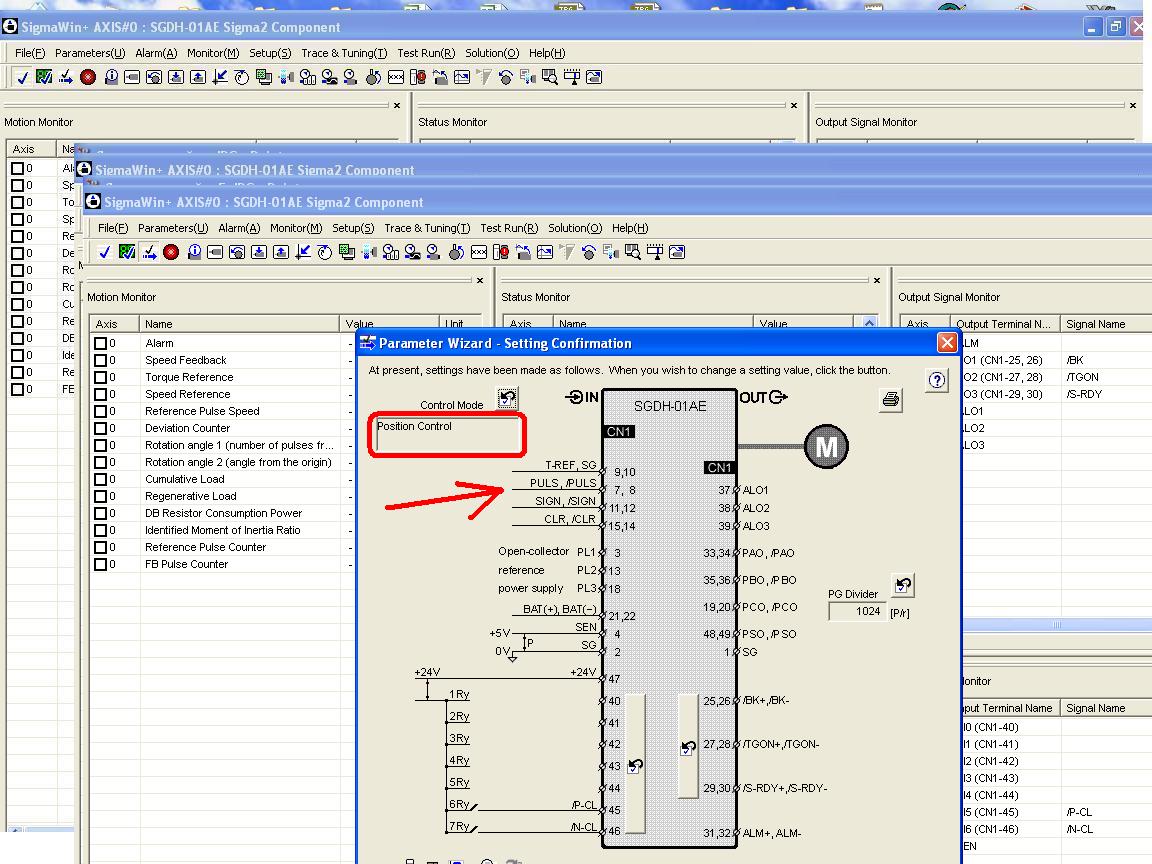The width and height of the screenshot is (1152, 864).
Task: Select the 'DB Resistor Consumption Power' row
Action: (223, 513)
